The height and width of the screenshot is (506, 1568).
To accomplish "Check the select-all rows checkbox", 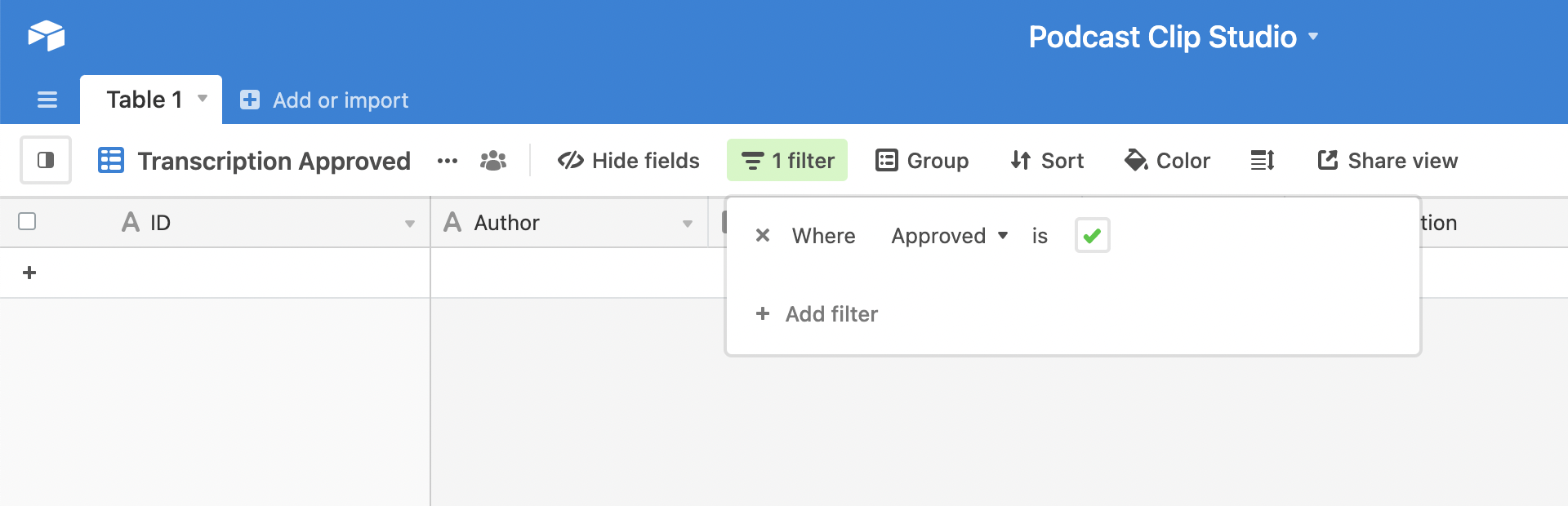I will point(27,222).
